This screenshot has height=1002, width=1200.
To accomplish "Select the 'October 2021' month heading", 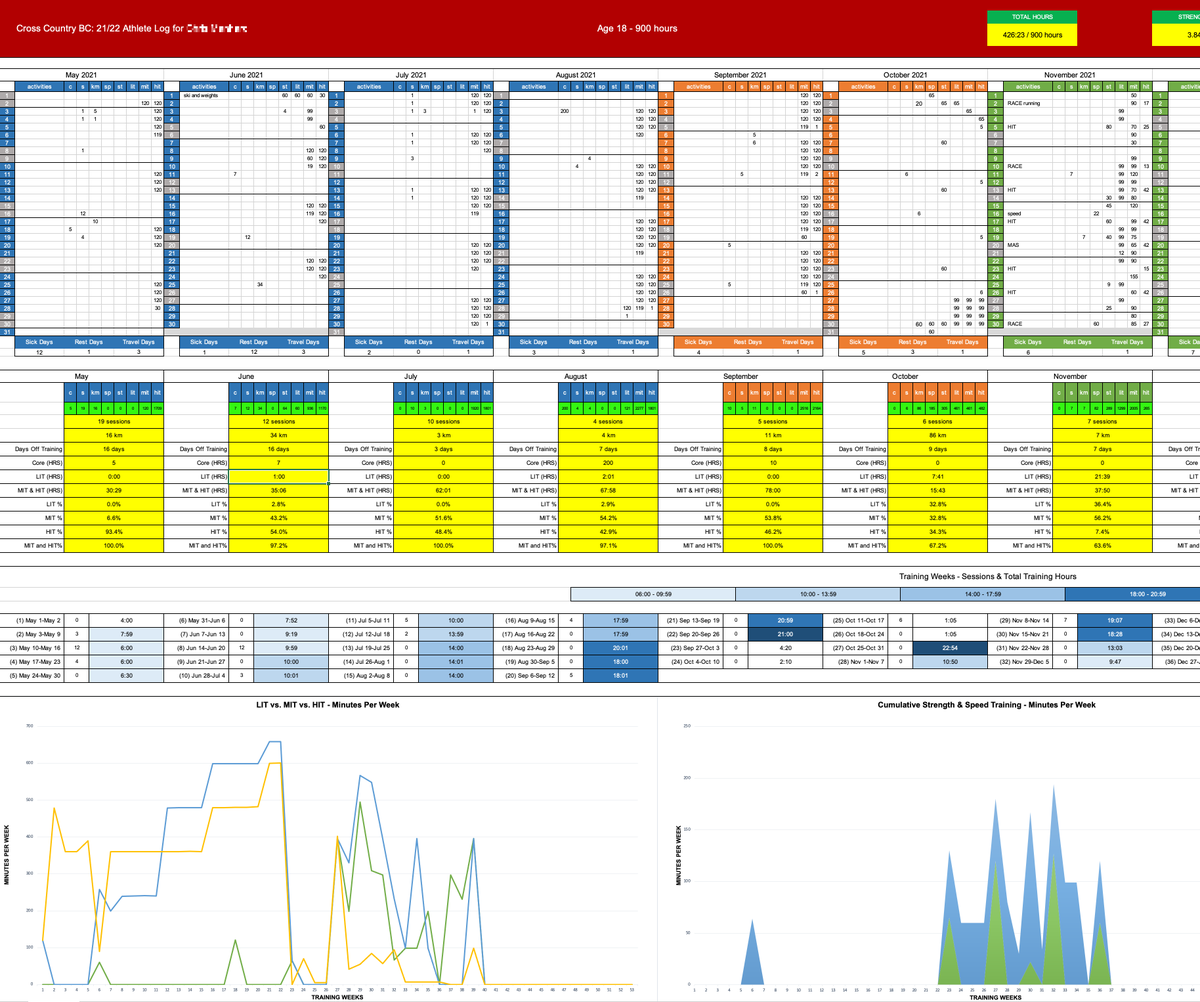I will pos(906,75).
